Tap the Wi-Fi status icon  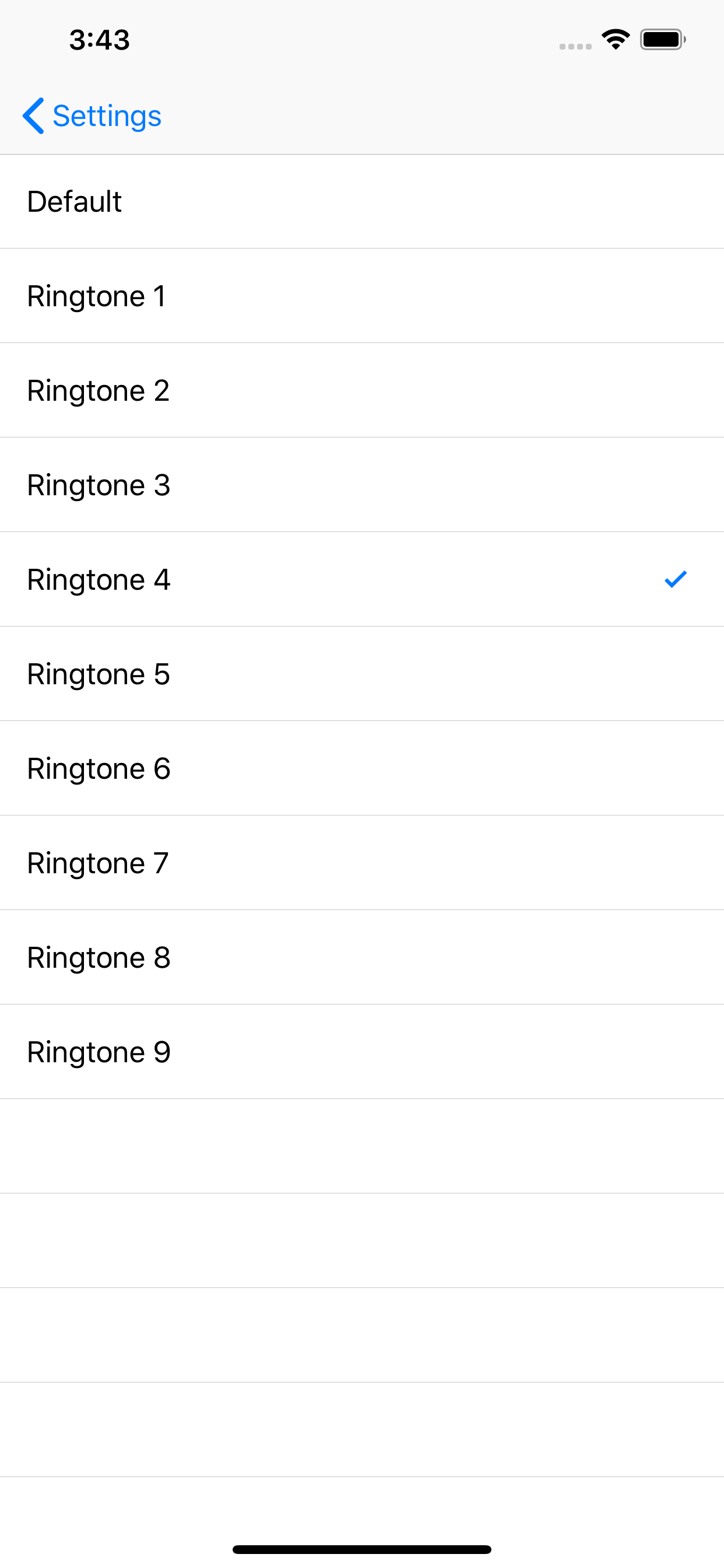(616, 40)
